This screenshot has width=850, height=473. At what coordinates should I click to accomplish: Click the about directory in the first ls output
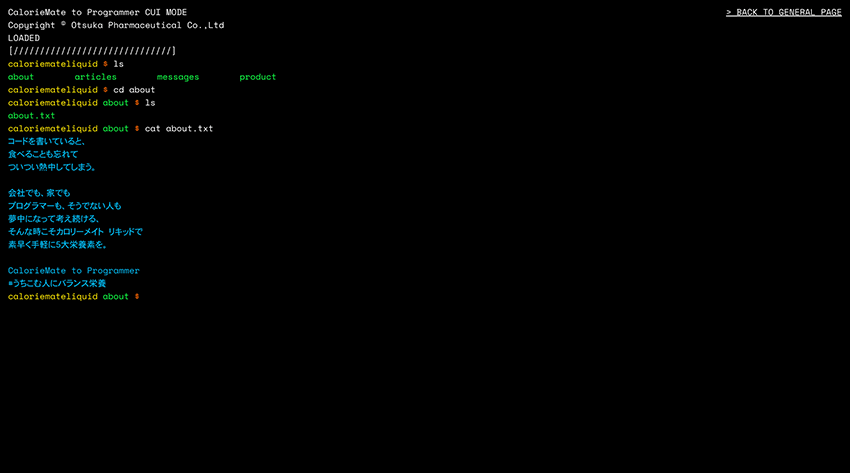coord(21,77)
